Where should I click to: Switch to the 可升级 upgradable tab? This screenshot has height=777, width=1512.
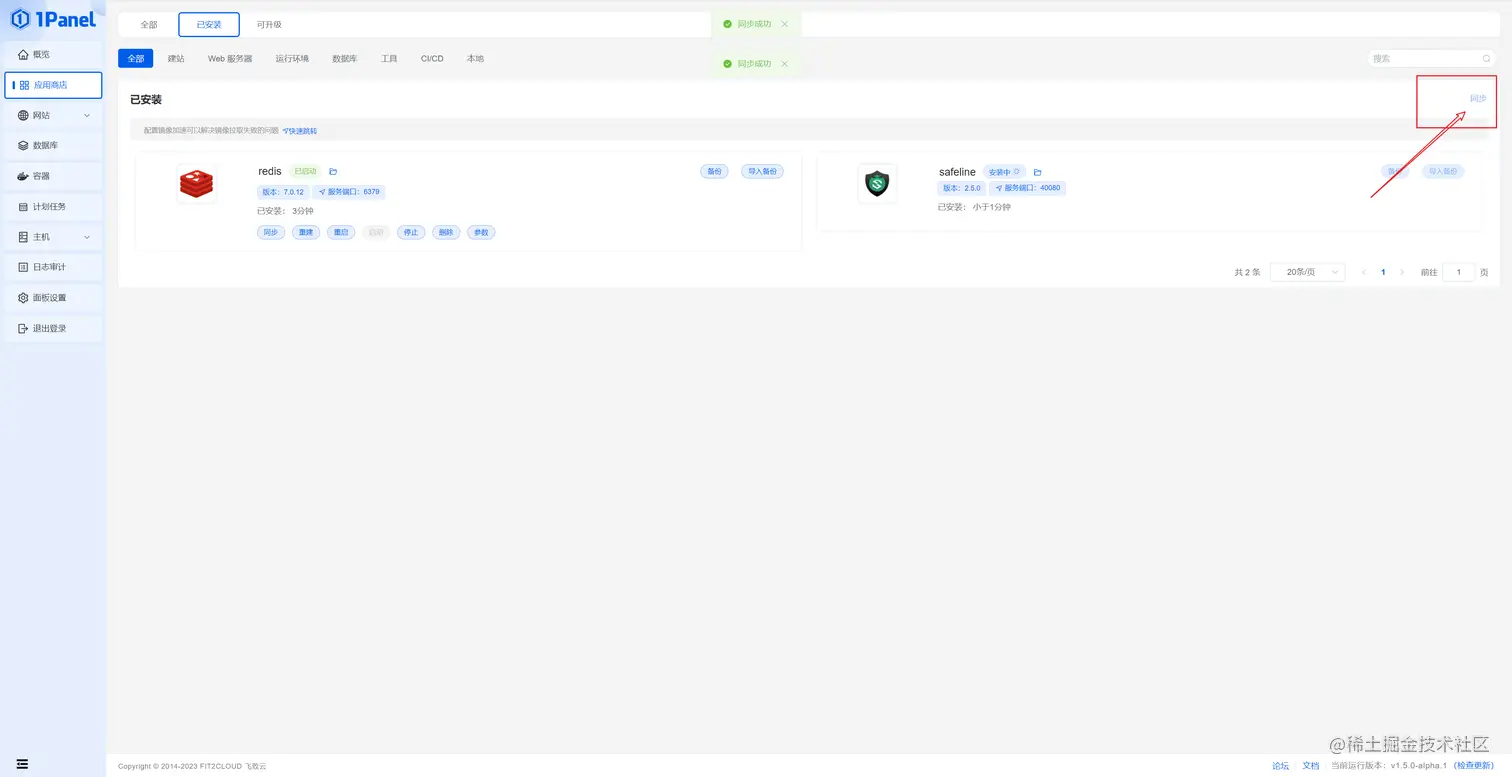(269, 25)
